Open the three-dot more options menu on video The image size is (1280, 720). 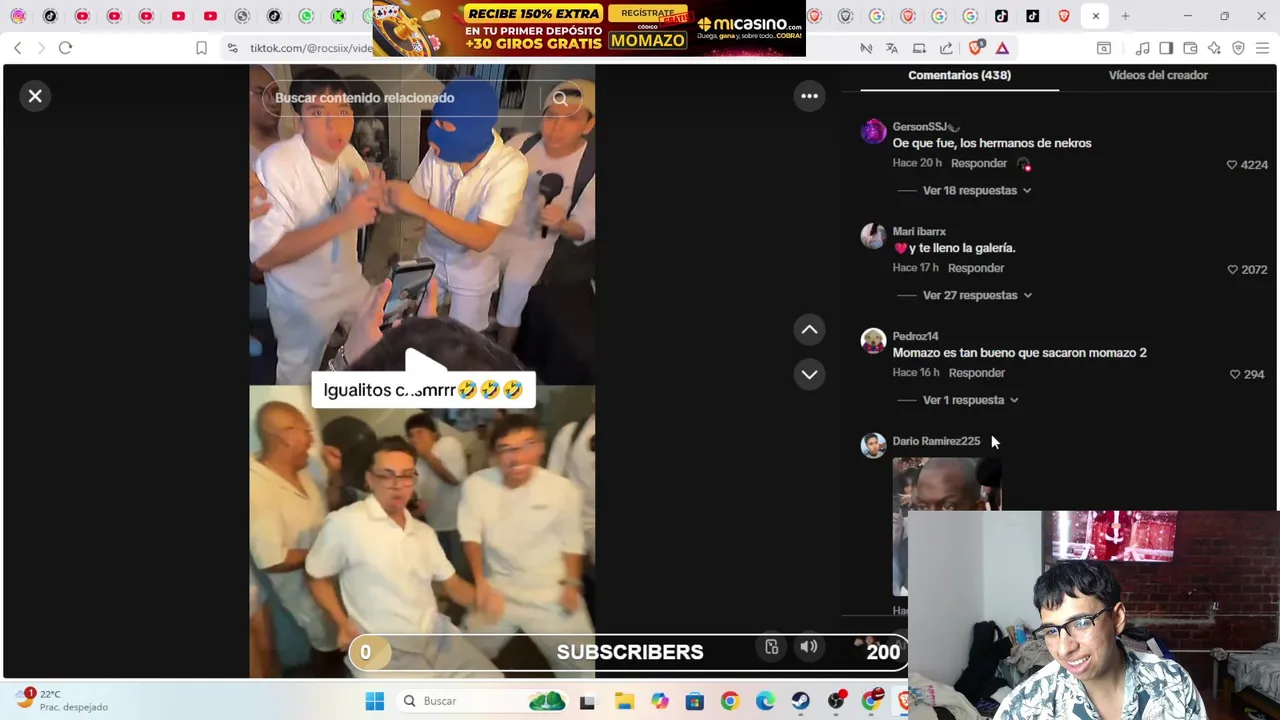pos(809,96)
